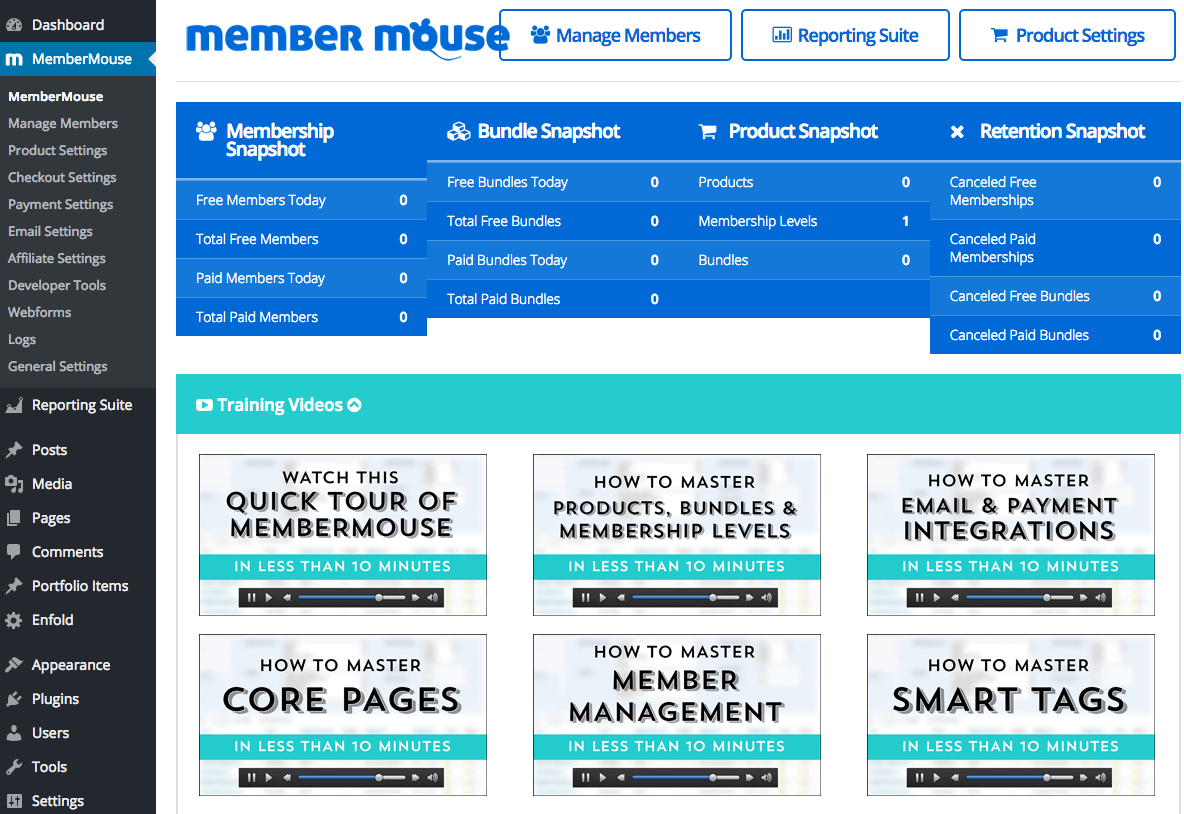Click the Product Snapshot cart icon

(708, 131)
